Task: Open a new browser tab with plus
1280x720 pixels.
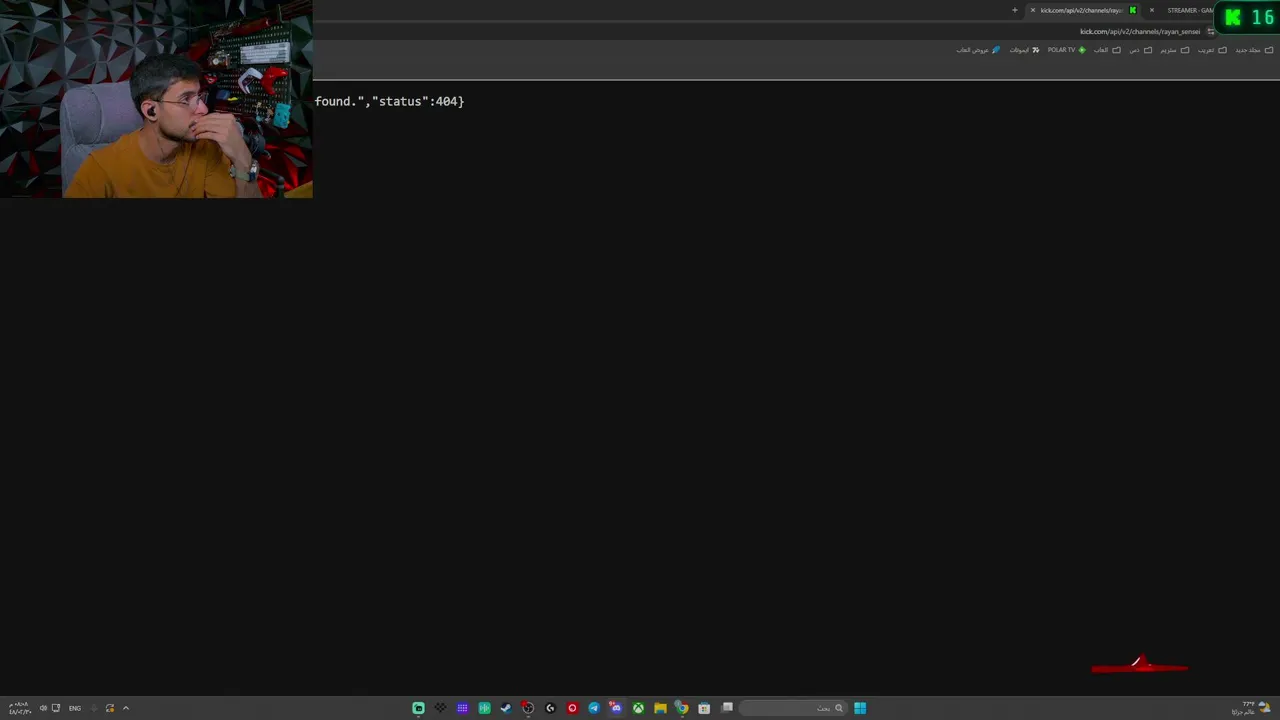Action: coord(1015,10)
